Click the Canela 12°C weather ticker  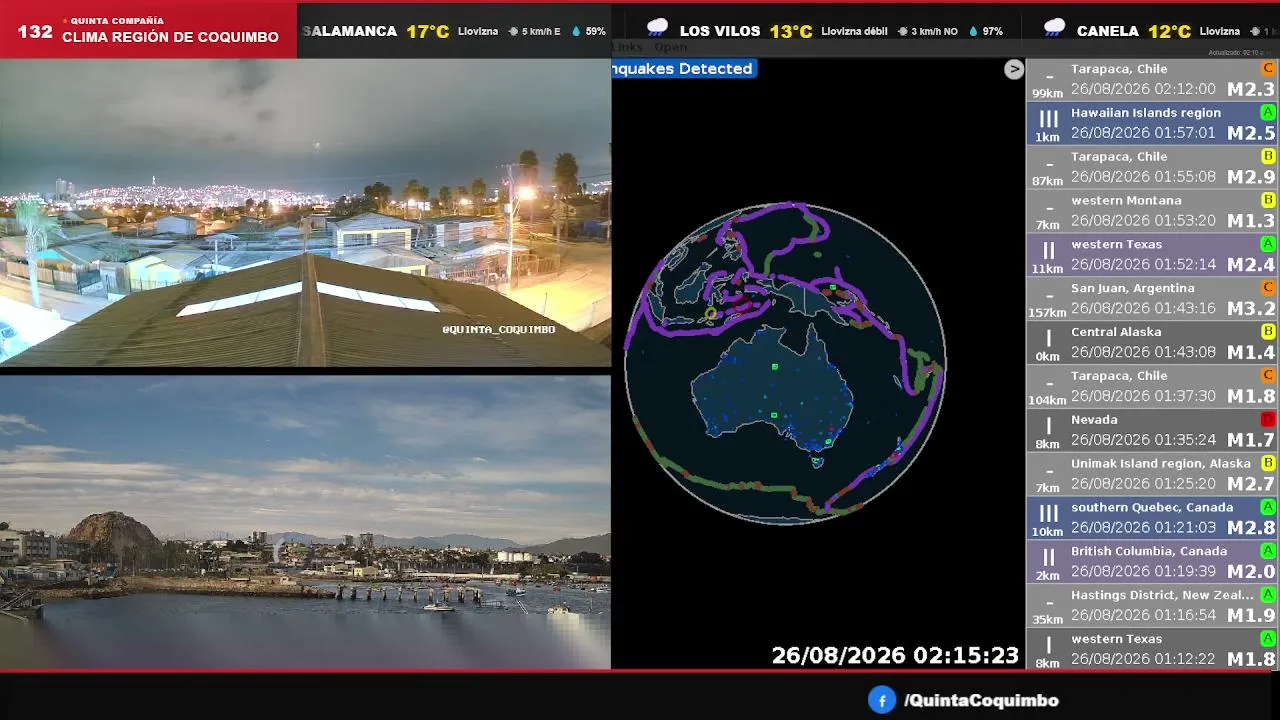(1160, 31)
